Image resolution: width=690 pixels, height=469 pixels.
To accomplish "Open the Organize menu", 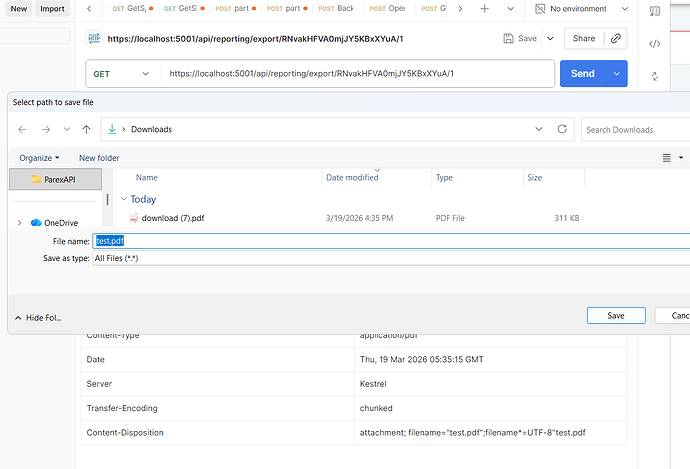I will tap(39, 158).
